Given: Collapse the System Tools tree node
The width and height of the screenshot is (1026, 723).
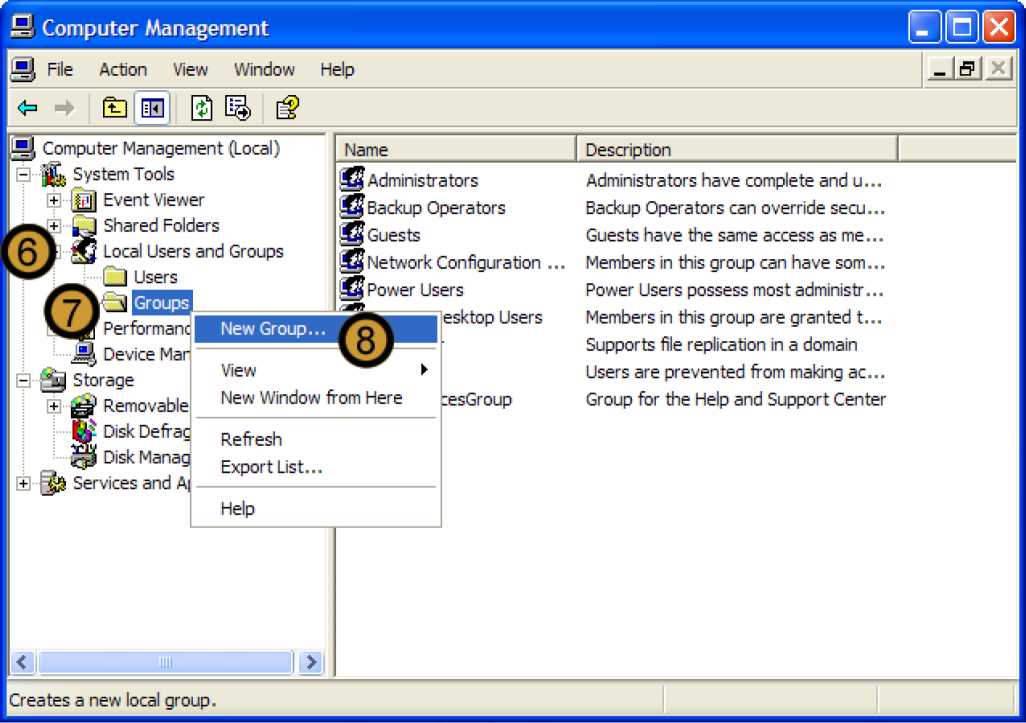Looking at the screenshot, I should click(x=24, y=175).
